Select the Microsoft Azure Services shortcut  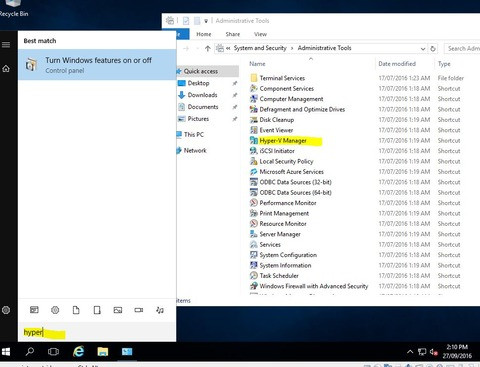(x=291, y=172)
